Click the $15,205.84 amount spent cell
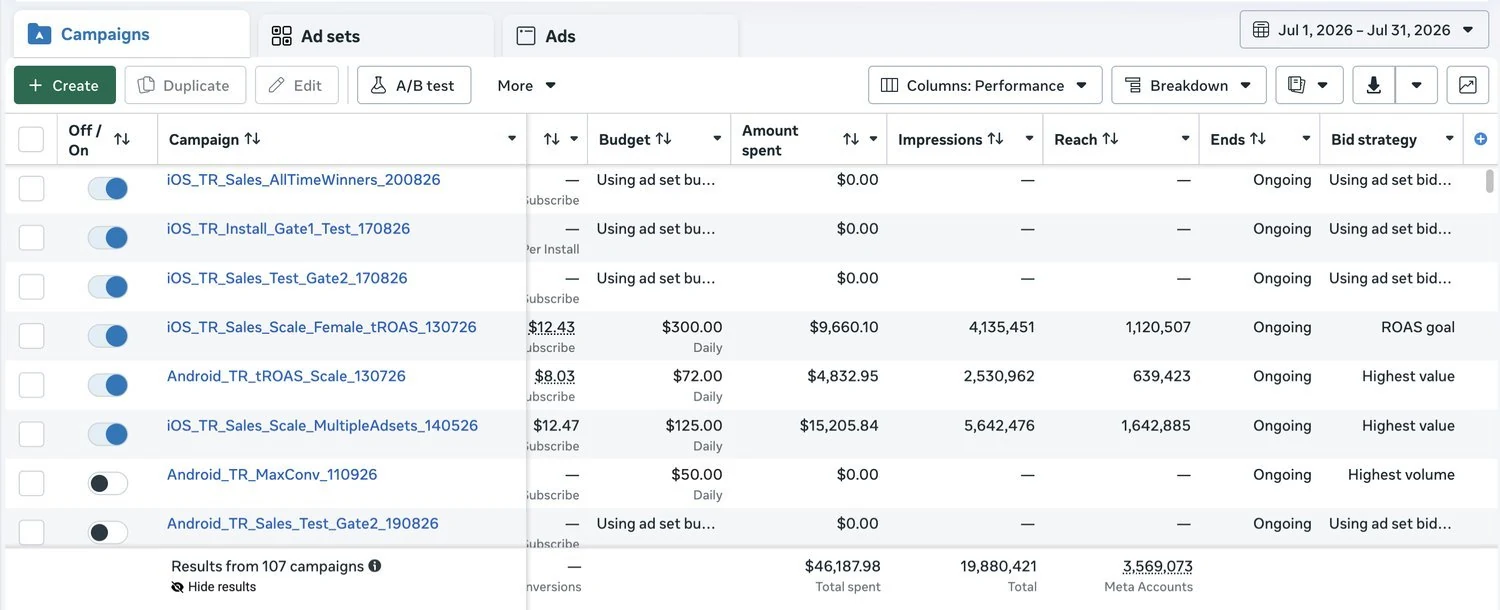Viewport: 1500px width, 610px height. (x=839, y=425)
